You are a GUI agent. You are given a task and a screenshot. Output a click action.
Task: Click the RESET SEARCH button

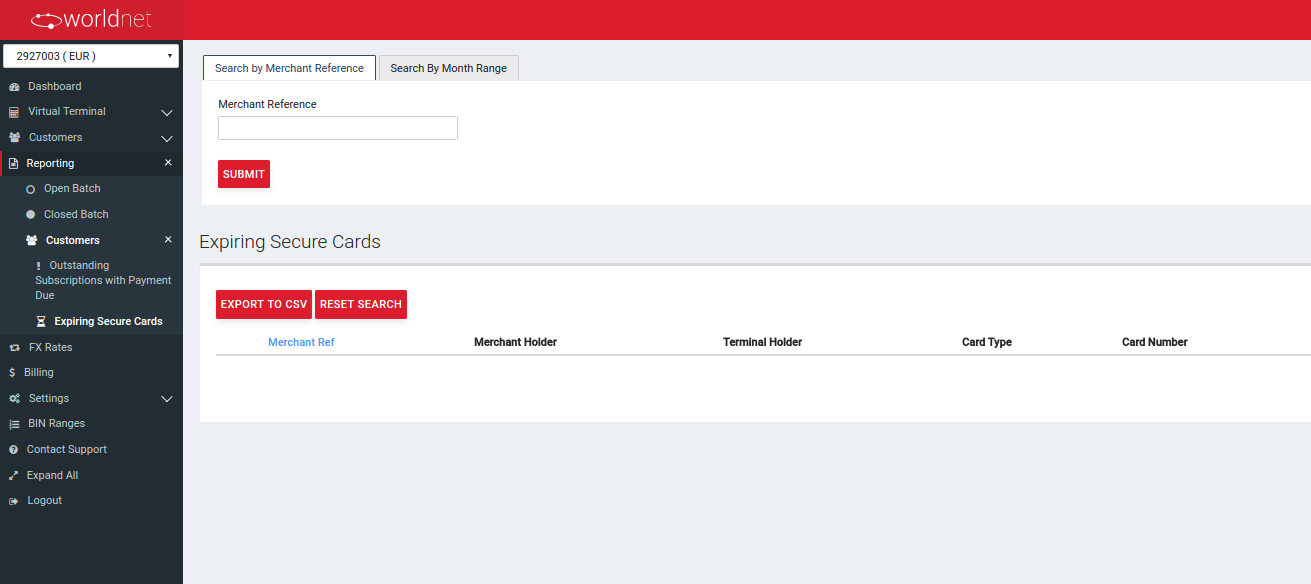pos(361,304)
